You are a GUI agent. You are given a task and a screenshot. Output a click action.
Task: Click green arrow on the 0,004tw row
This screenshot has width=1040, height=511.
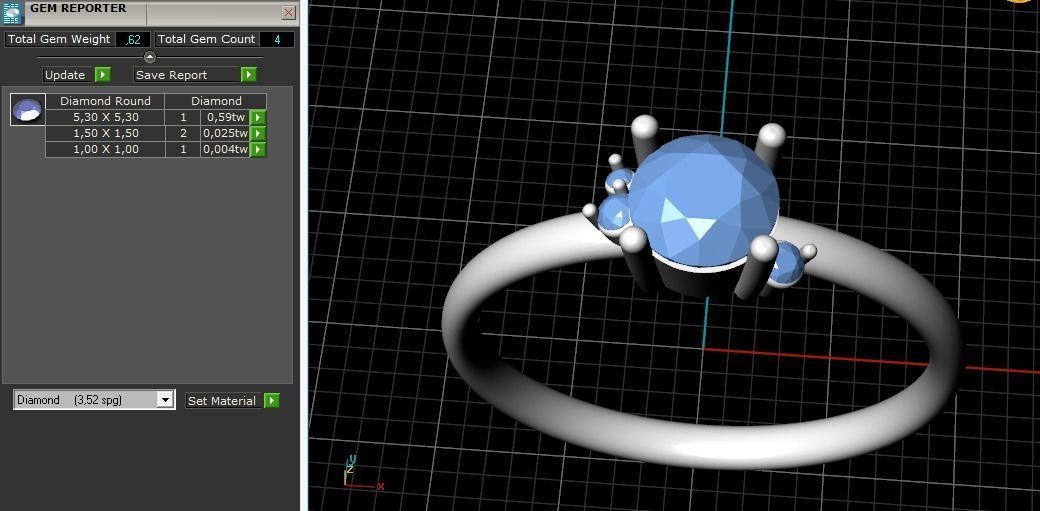[258, 149]
